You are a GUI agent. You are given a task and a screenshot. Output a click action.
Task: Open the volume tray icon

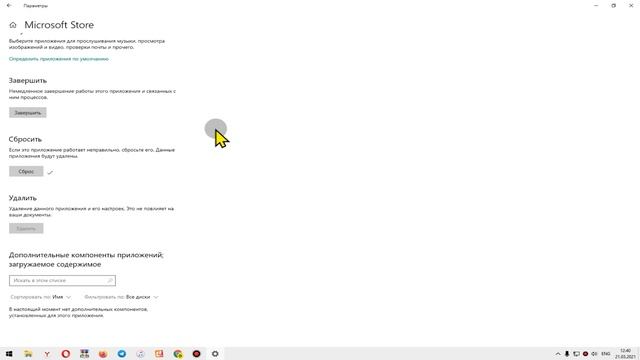594,353
